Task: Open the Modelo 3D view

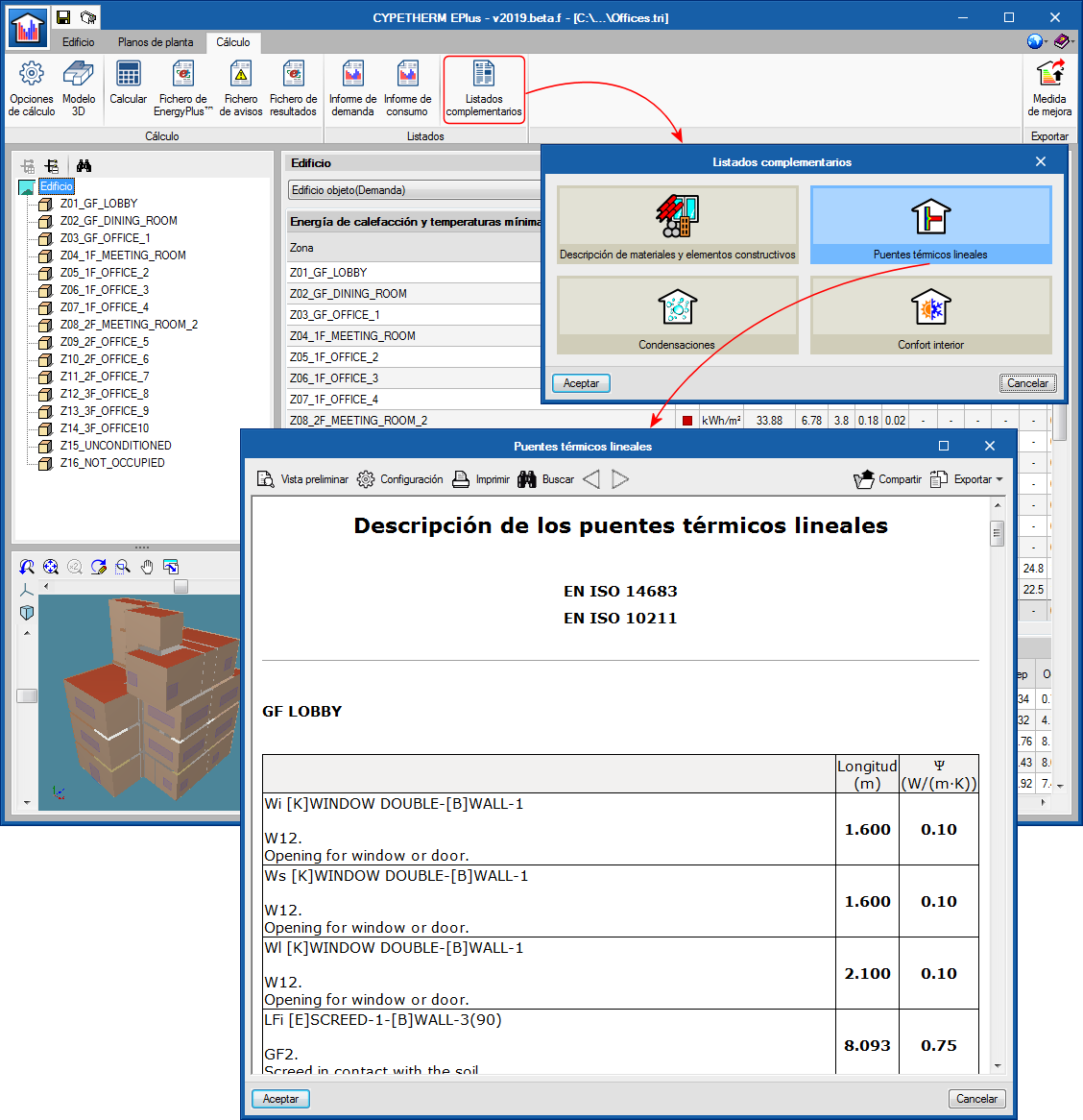Action: pos(79,88)
